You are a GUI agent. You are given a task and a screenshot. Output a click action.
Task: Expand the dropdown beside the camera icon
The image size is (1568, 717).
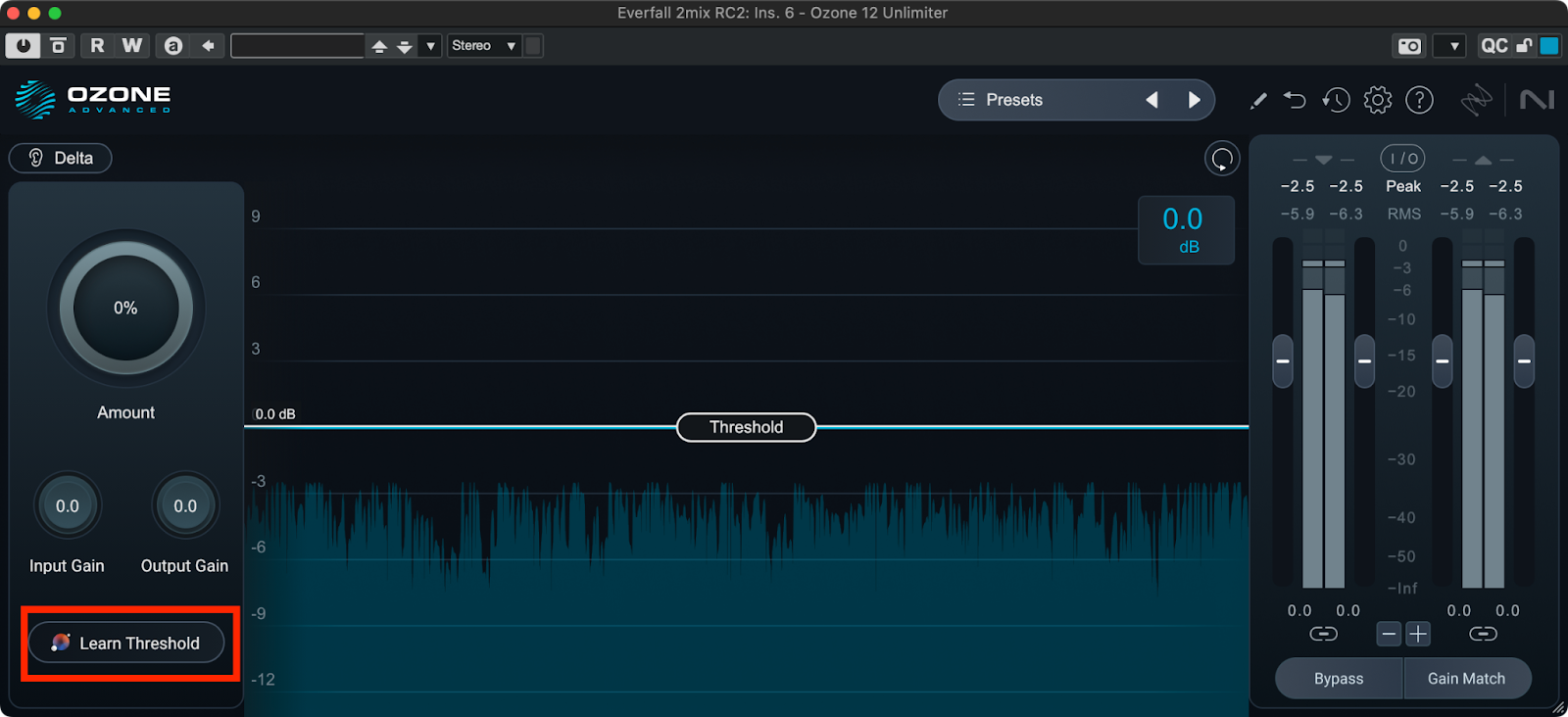(x=1454, y=46)
